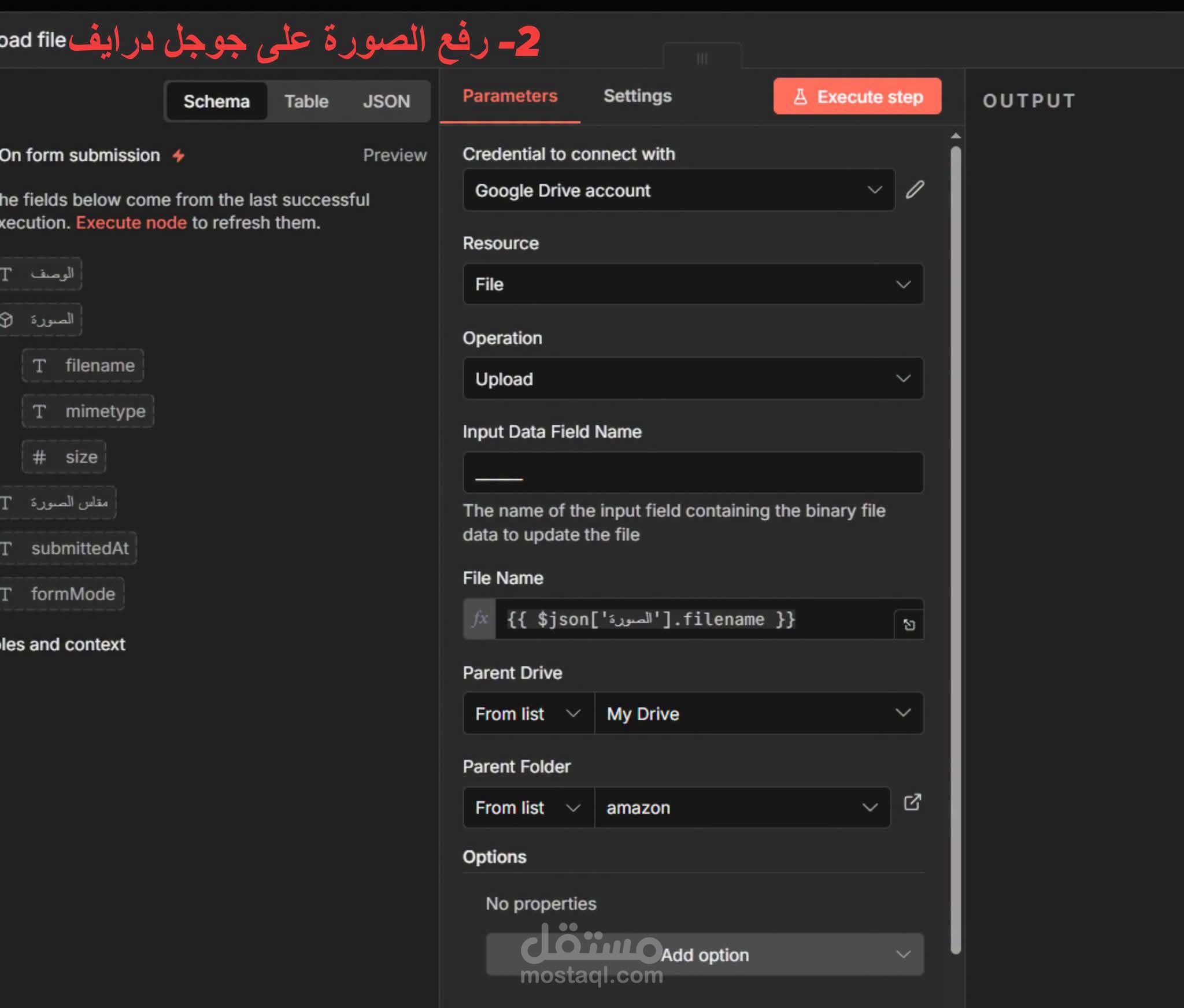This screenshot has height=1008, width=1184.
Task: Select the الوصف schema field
Action: point(40,273)
